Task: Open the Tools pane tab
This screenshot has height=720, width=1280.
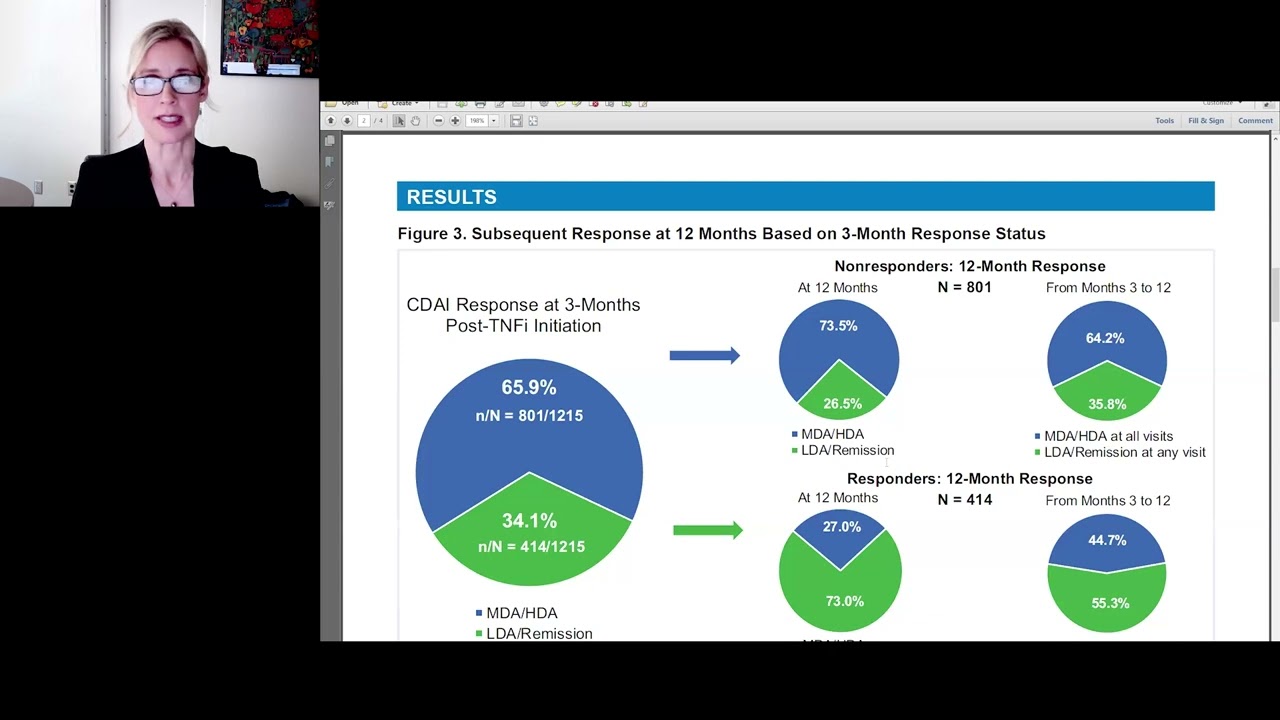Action: click(x=1164, y=121)
